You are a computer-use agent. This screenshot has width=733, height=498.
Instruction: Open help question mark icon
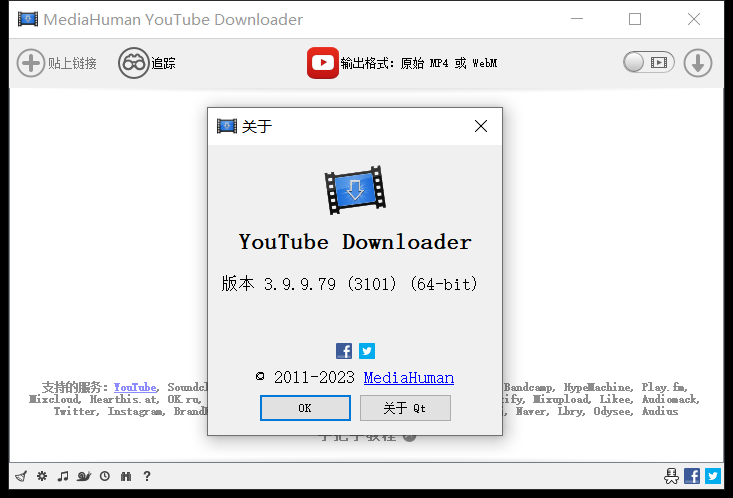pyautogui.click(x=147, y=476)
